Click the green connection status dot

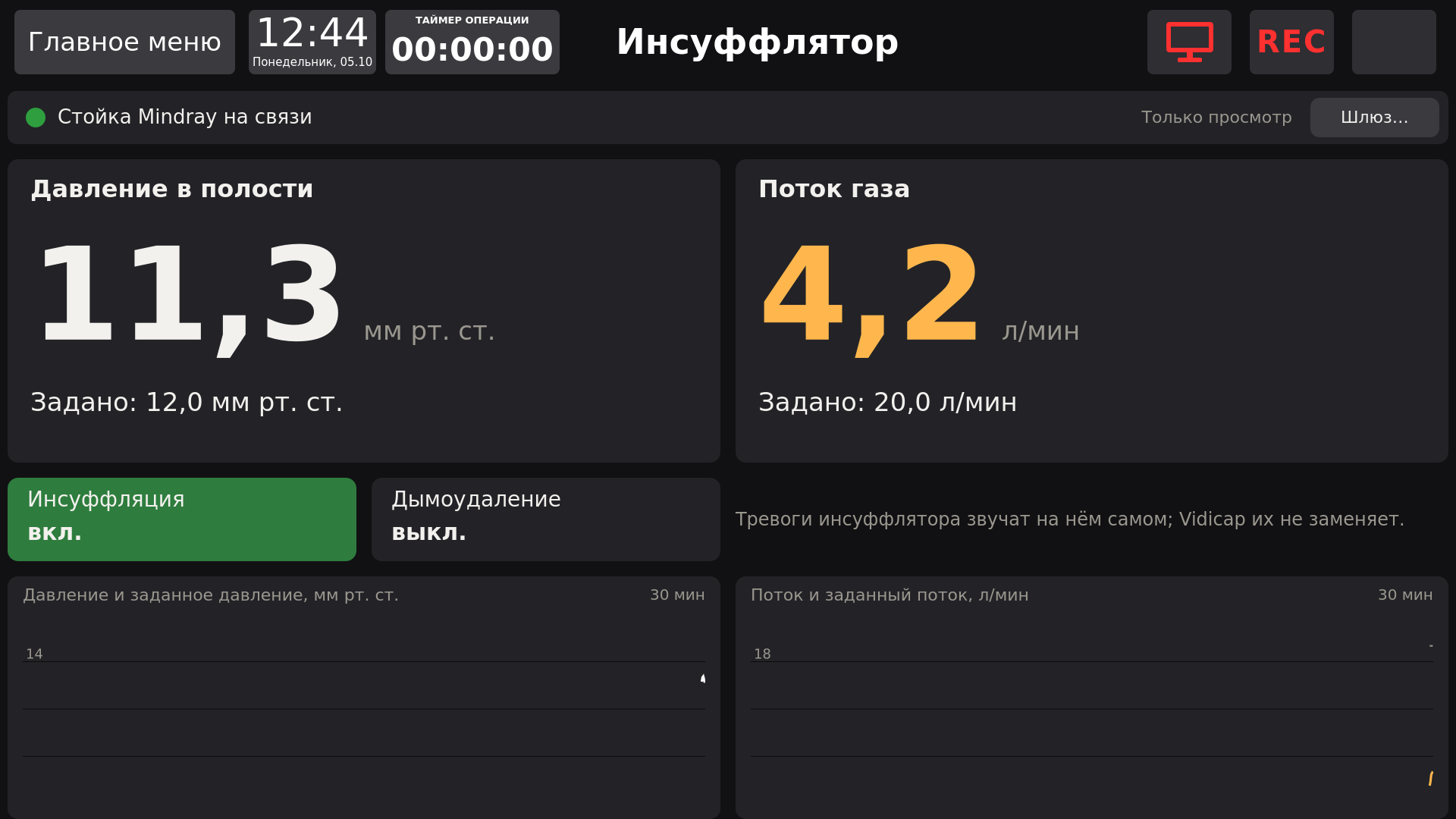(x=36, y=118)
